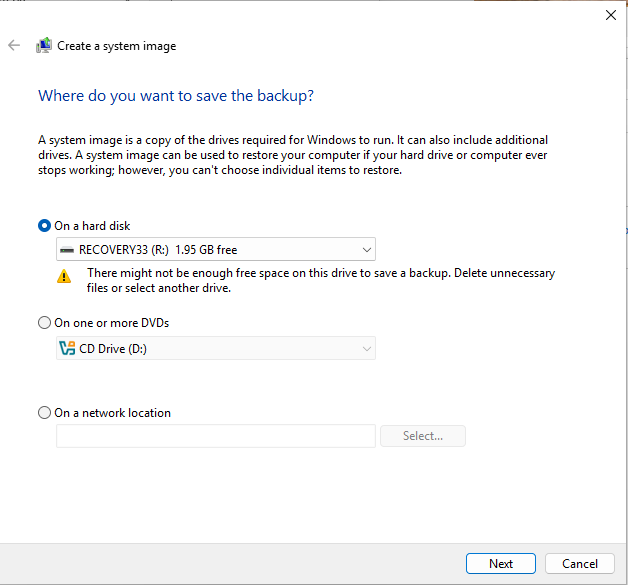This screenshot has height=585, width=628.
Task: Click Next to continue
Action: (x=501, y=563)
